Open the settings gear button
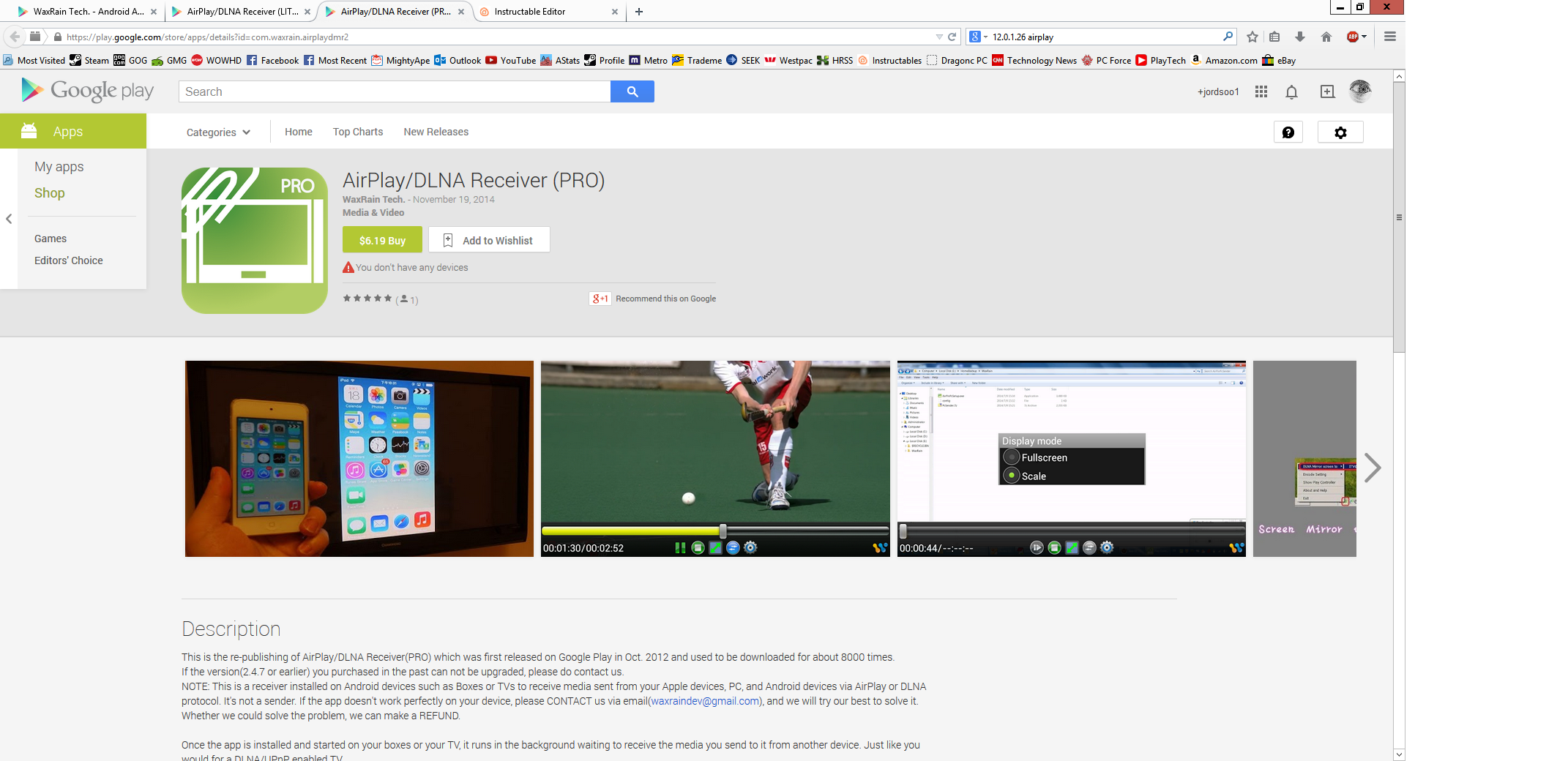The width and height of the screenshot is (1568, 761). (x=1340, y=132)
